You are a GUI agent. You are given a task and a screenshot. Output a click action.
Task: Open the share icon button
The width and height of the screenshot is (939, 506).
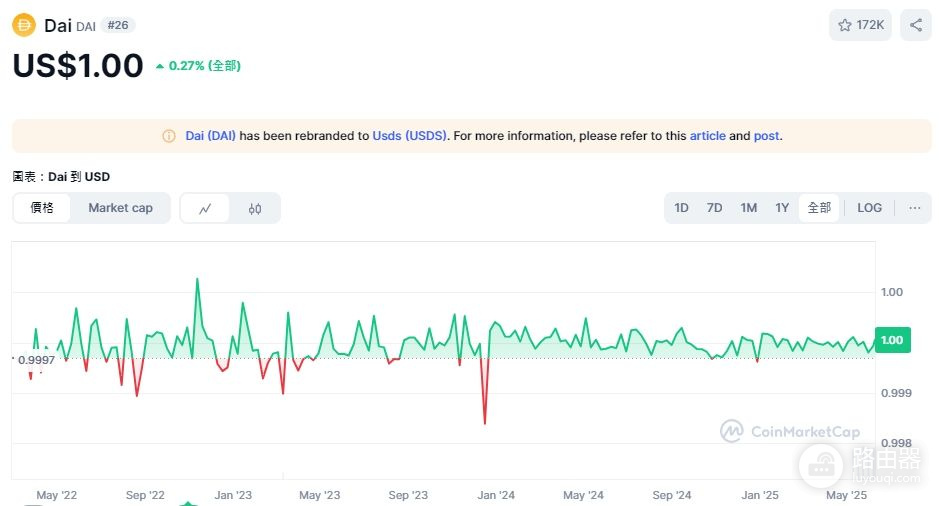coord(916,25)
